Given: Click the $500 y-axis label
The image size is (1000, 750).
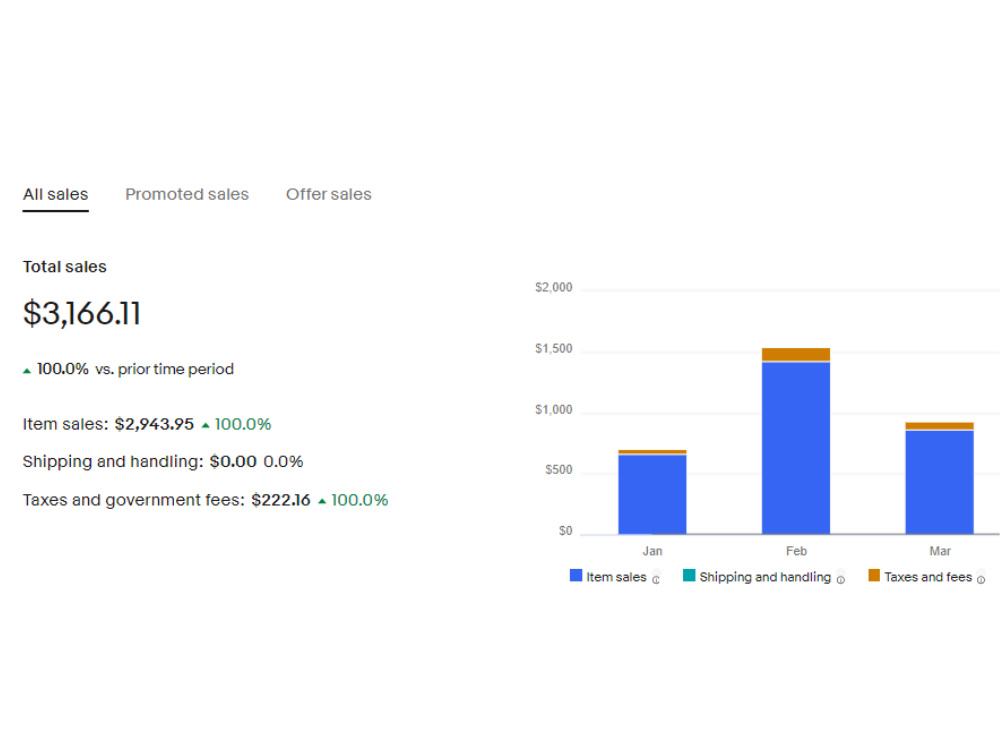Looking at the screenshot, I should (559, 470).
